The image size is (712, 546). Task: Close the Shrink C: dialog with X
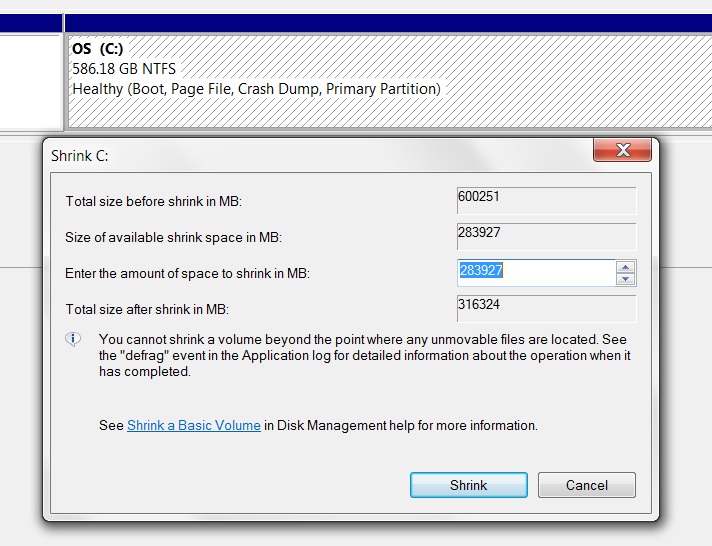pyautogui.click(x=623, y=150)
